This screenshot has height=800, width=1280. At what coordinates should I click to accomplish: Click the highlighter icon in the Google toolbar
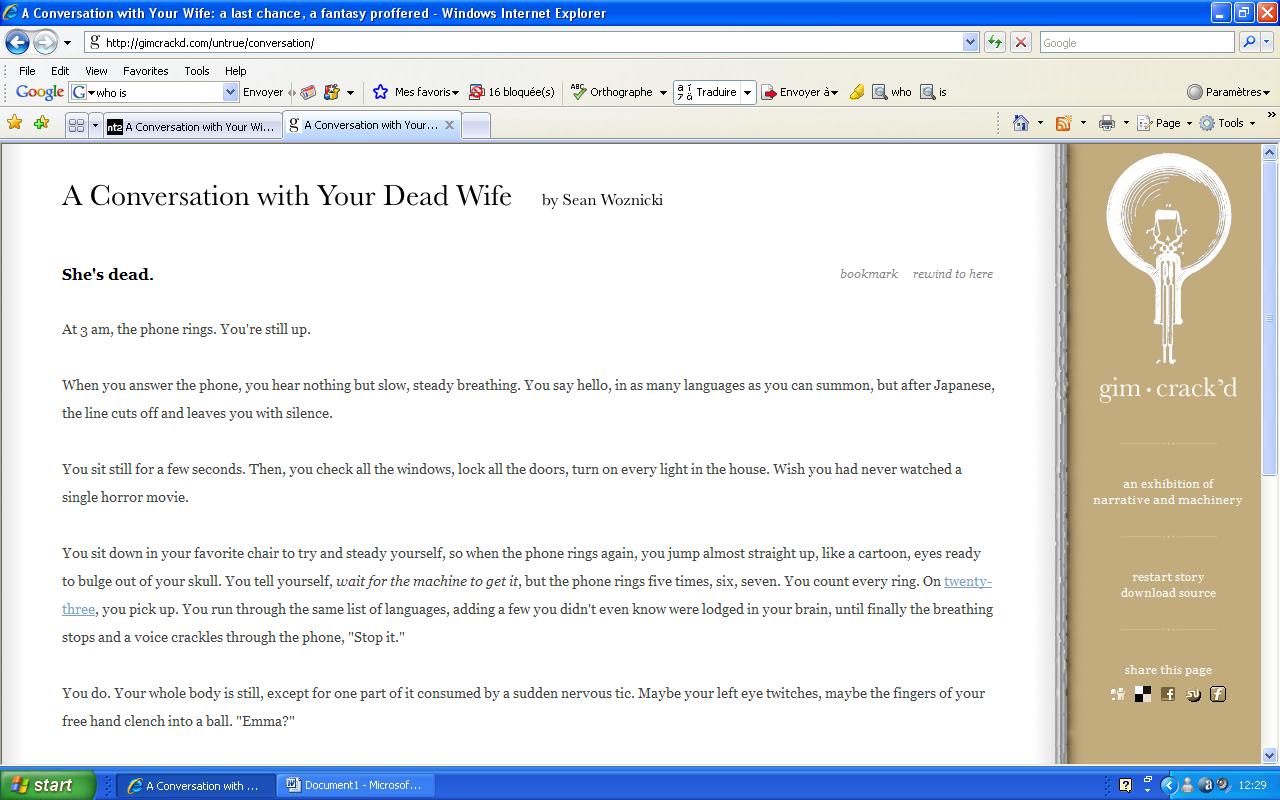[857, 92]
